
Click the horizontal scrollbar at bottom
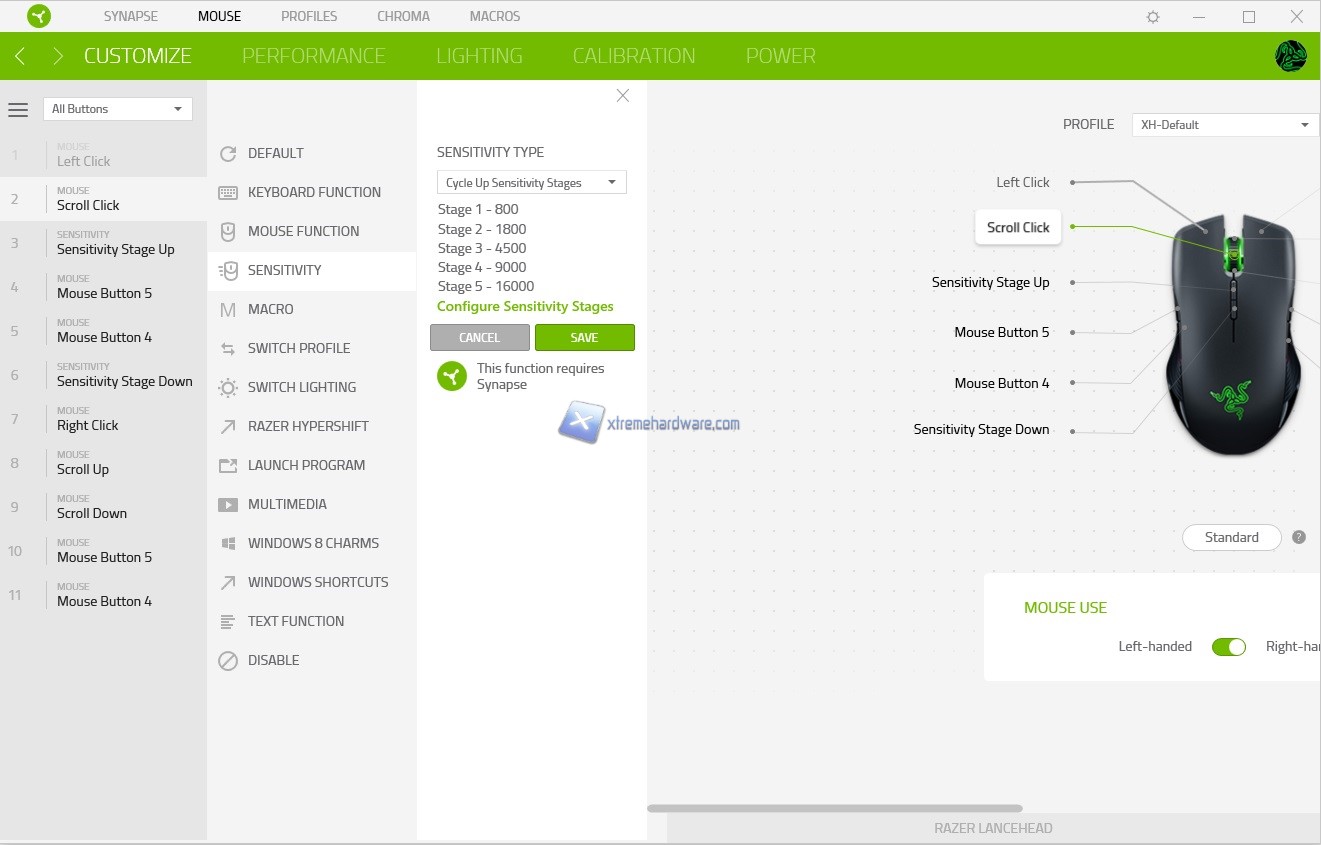pos(834,808)
